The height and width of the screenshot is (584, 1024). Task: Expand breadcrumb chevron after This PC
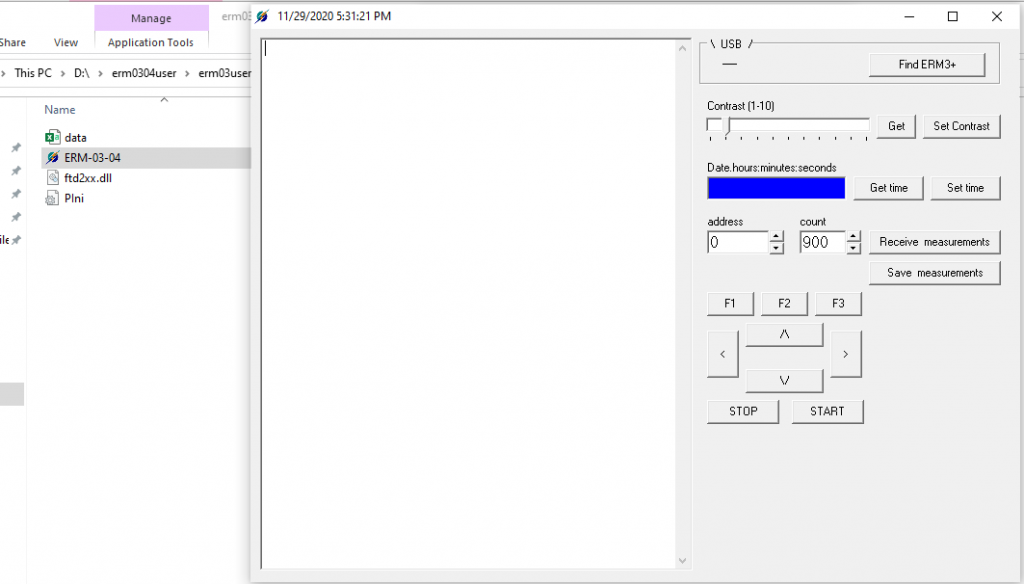point(62,73)
